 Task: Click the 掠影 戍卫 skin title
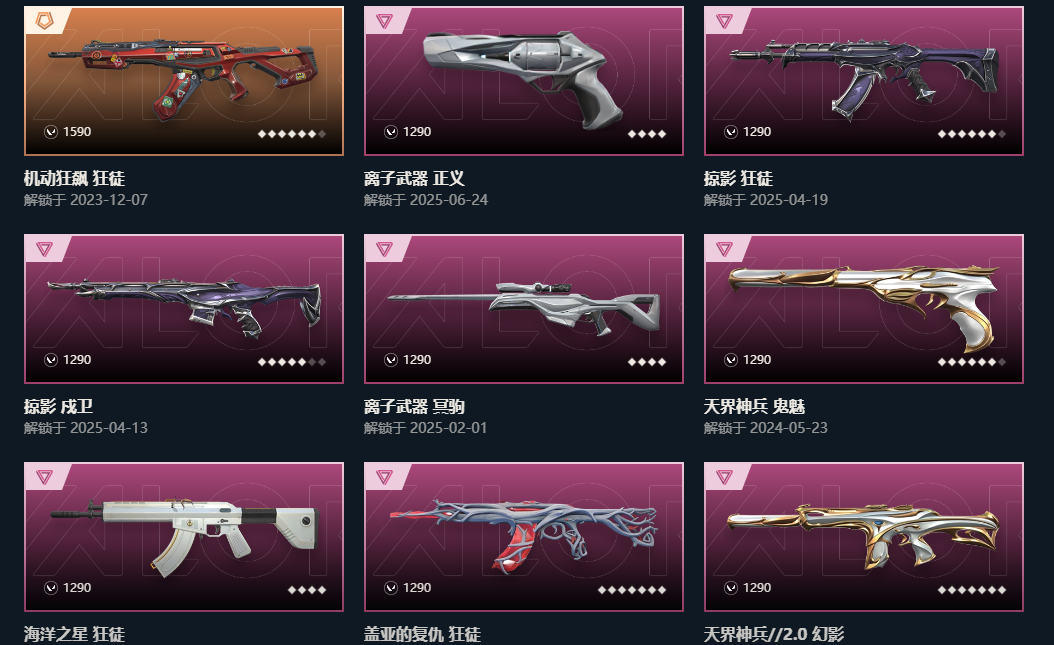pos(58,406)
